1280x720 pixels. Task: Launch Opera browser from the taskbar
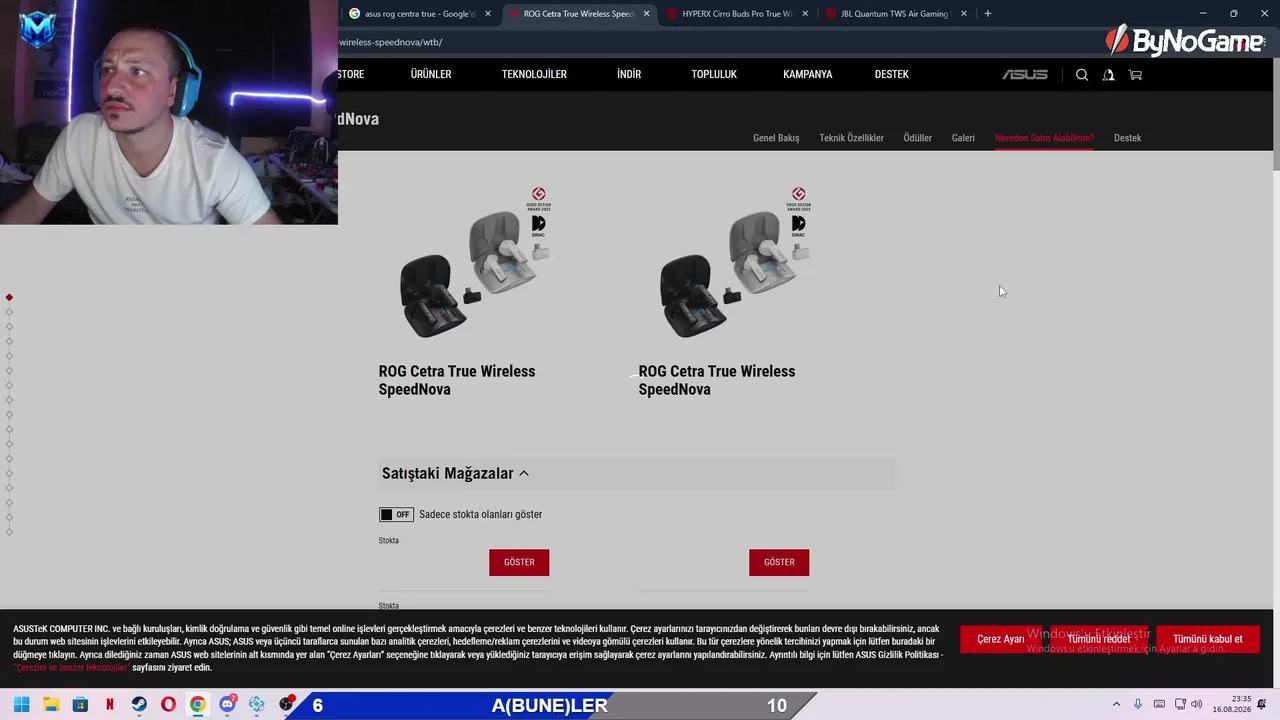point(168,705)
